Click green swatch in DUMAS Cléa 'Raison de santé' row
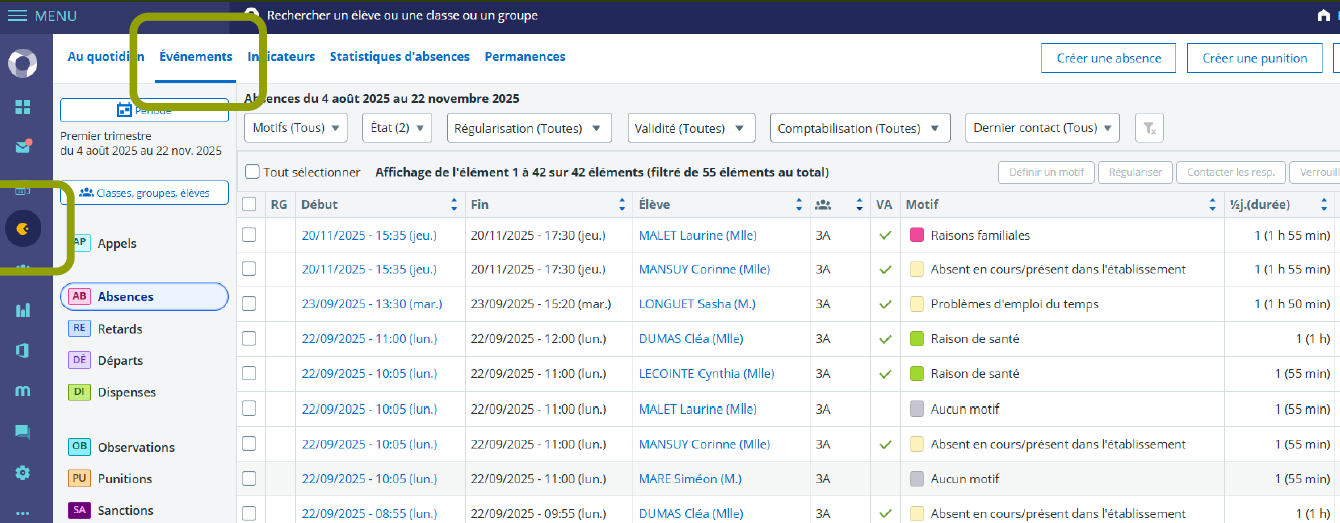This screenshot has width=1340, height=523. 917,339
